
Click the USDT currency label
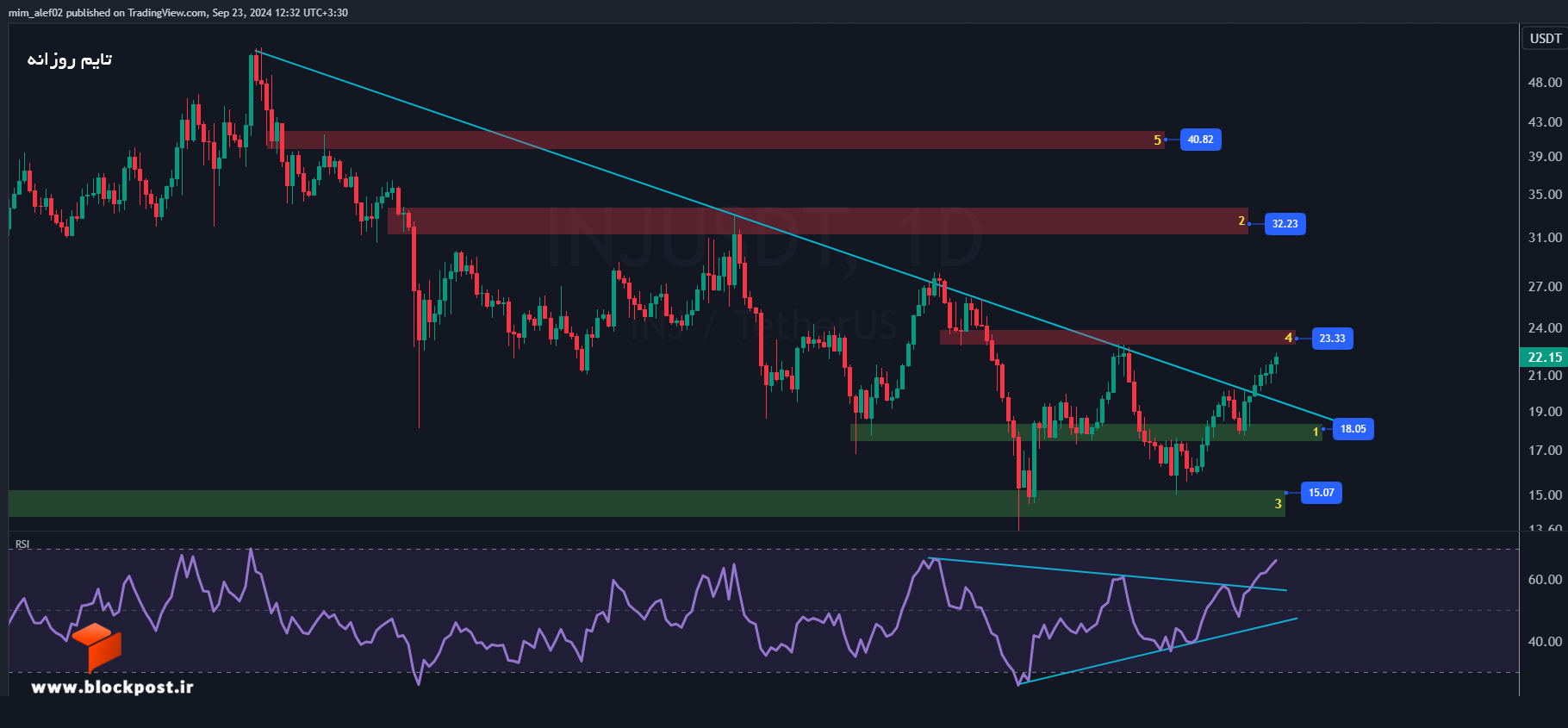pos(1545,39)
